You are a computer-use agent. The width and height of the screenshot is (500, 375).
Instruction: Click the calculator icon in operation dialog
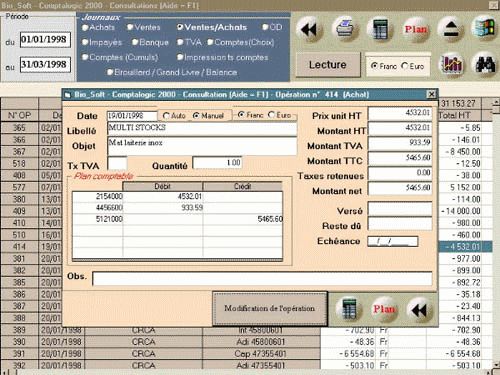(x=349, y=309)
